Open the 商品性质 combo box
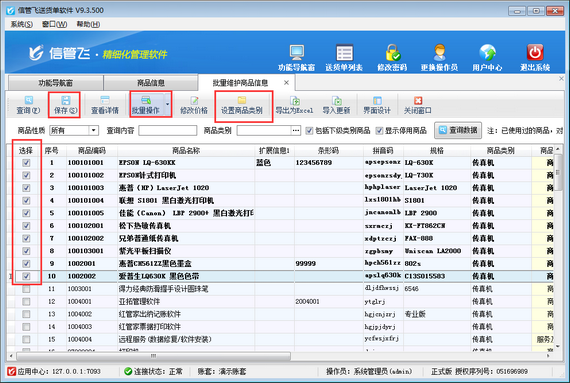 tap(74, 130)
